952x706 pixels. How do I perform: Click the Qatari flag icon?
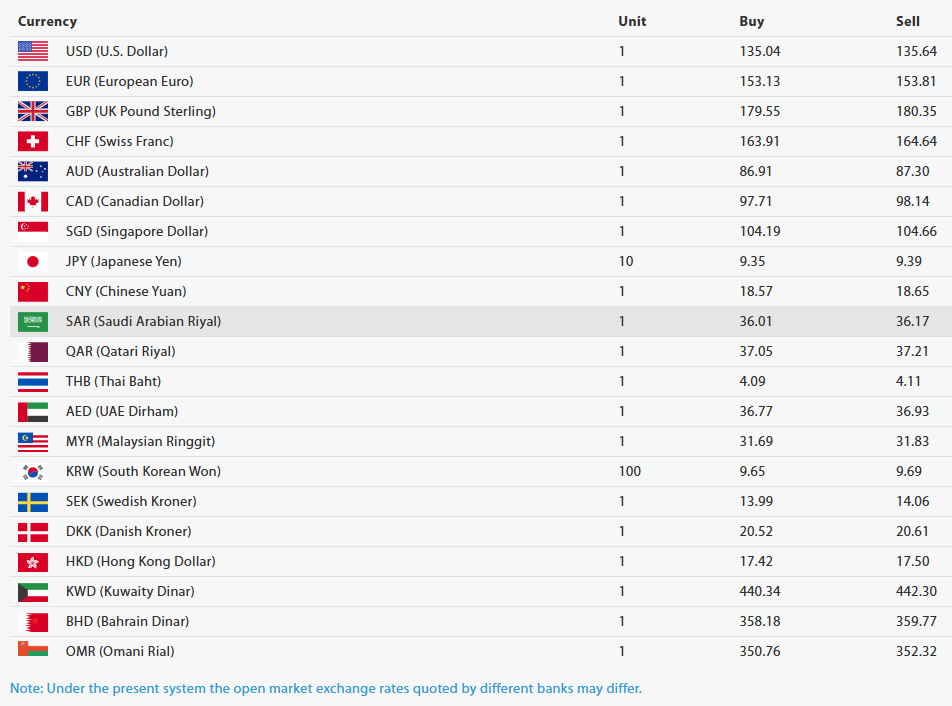[x=32, y=351]
